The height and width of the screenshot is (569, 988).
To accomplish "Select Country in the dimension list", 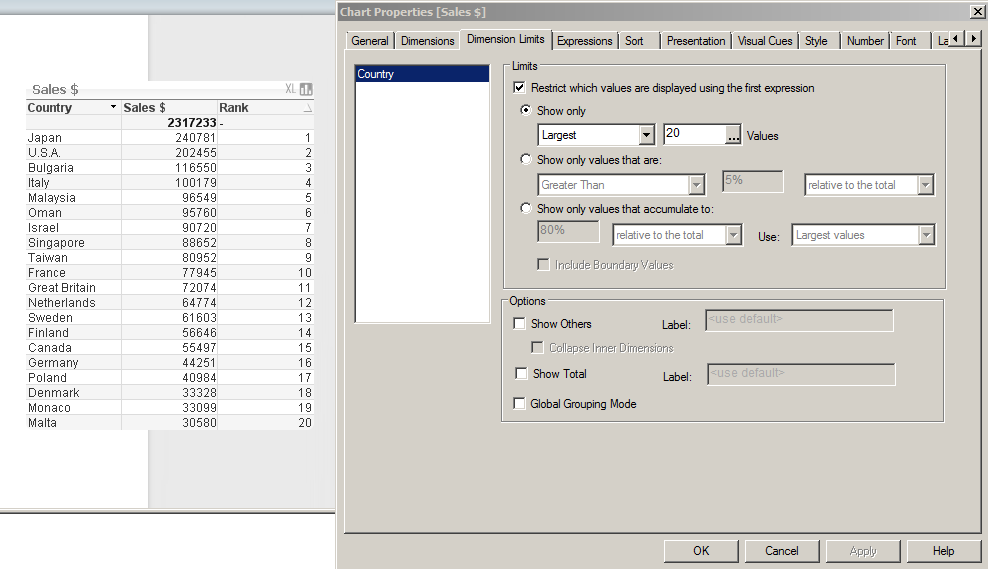I will point(422,74).
